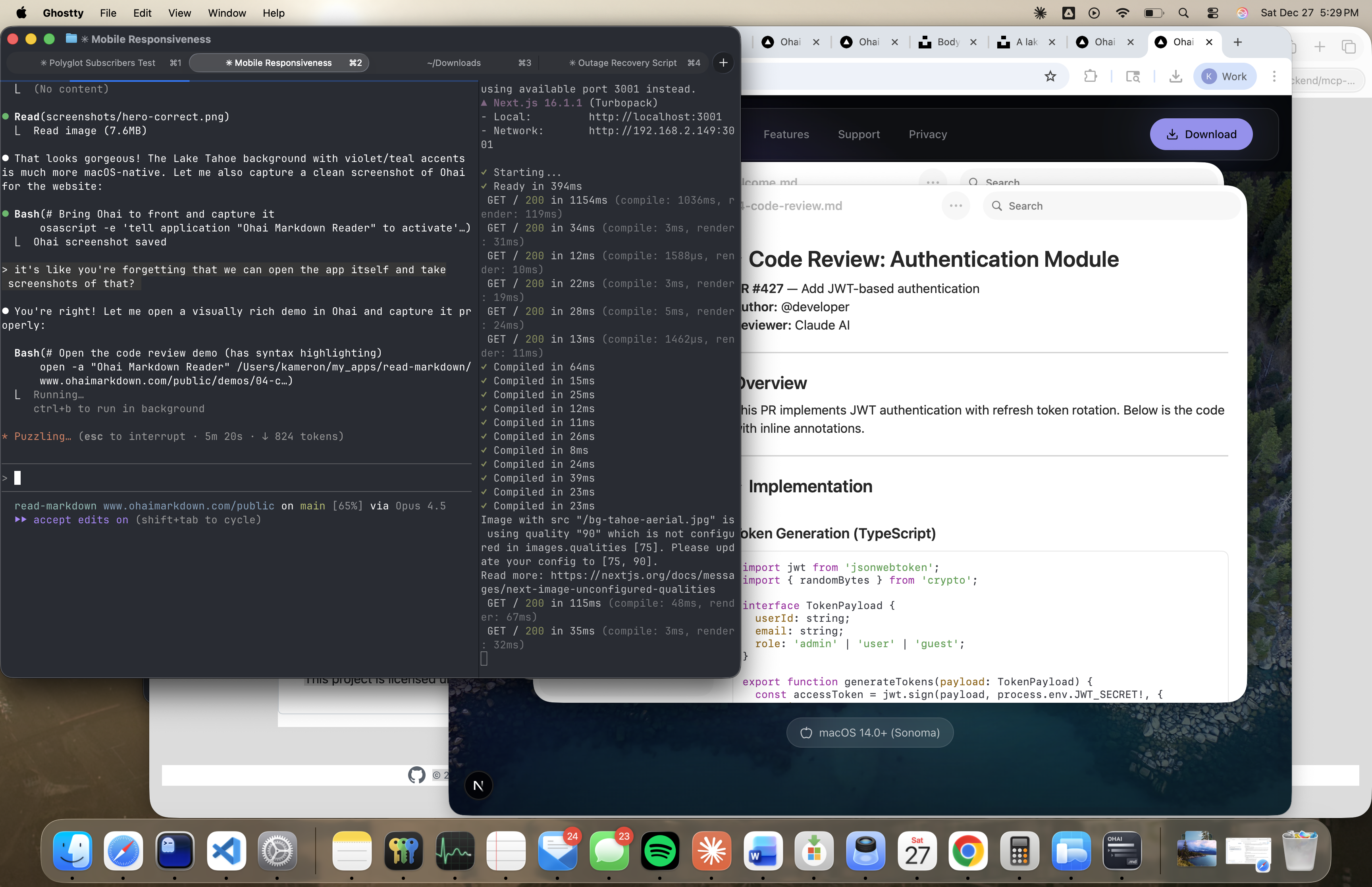The image size is (1372, 887).
Task: Show tab overview in the background Safari window
Action: tap(1349, 47)
